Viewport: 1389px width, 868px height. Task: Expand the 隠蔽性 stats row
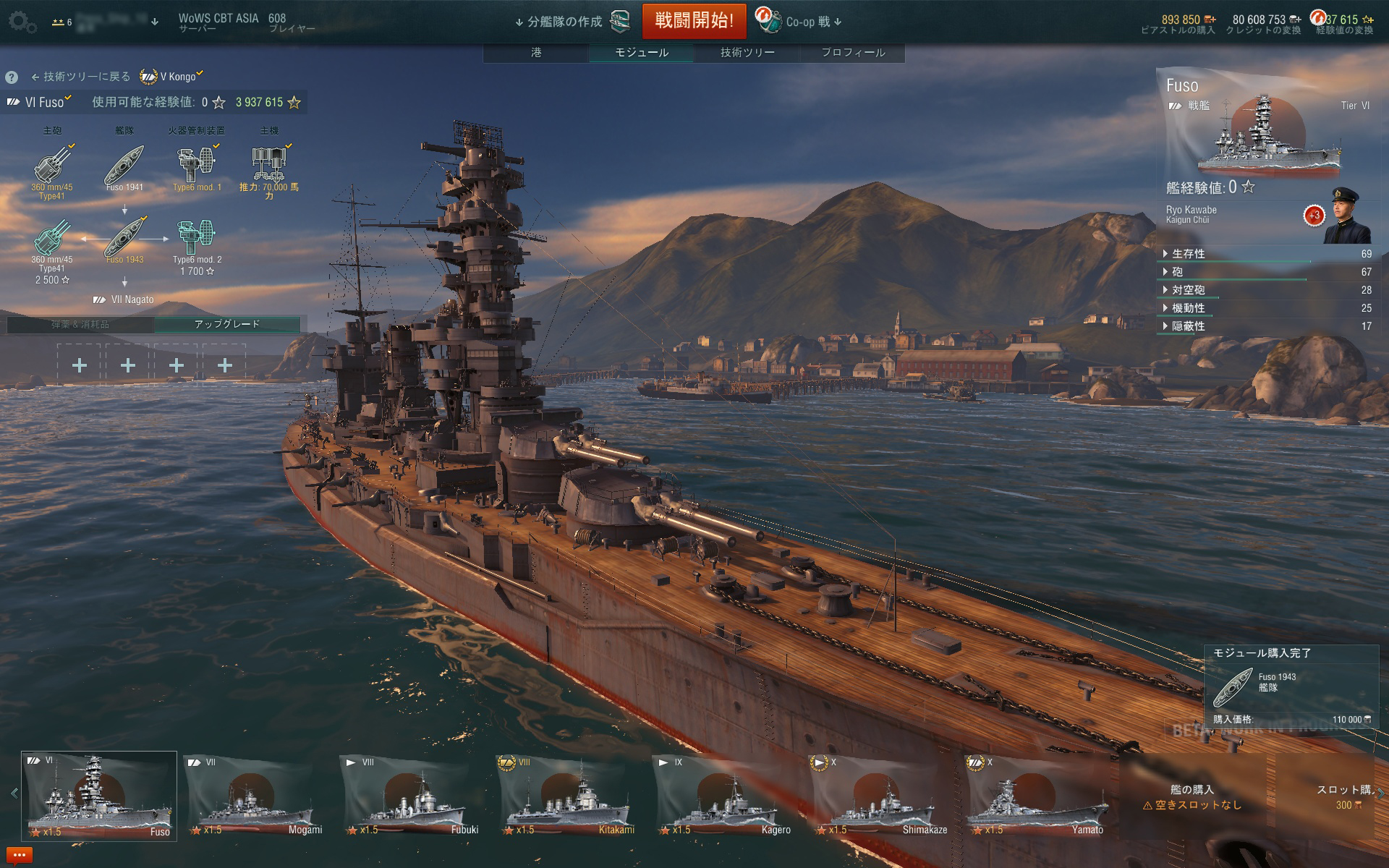(1267, 326)
